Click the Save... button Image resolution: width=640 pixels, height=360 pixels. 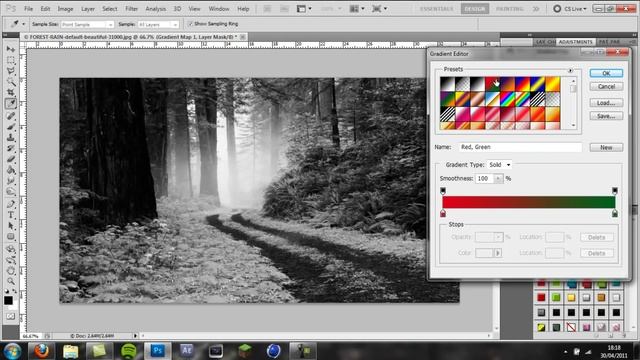pyautogui.click(x=606, y=116)
